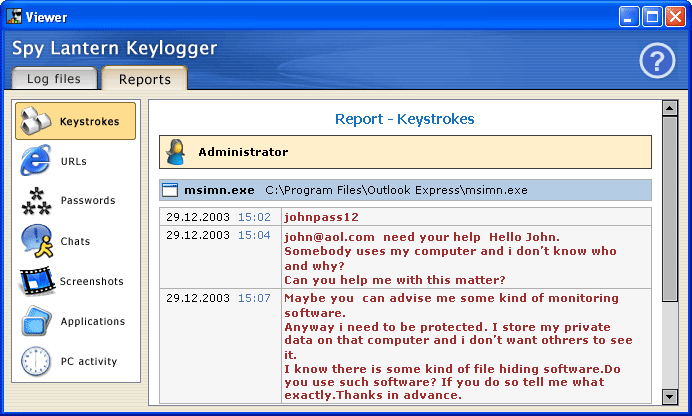Viewport: 692px width, 416px height.
Task: Open the Screenshots report label
Action: coord(91,281)
